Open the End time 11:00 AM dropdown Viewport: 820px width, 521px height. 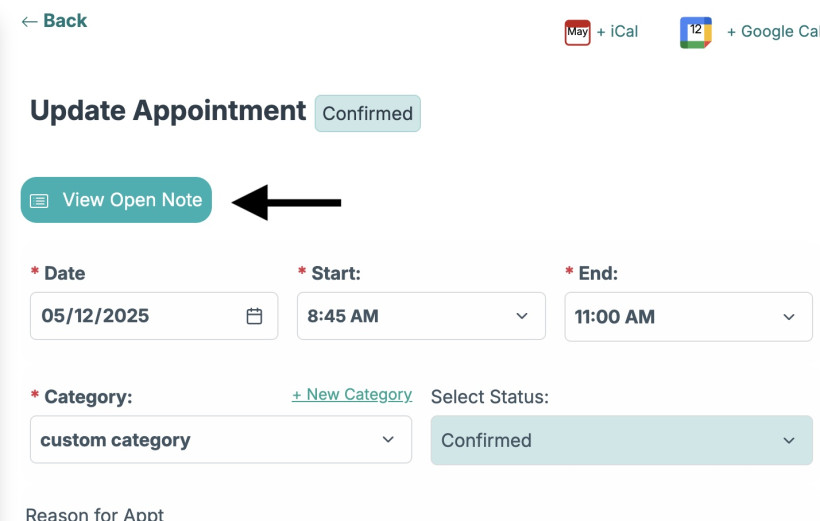[687, 316]
